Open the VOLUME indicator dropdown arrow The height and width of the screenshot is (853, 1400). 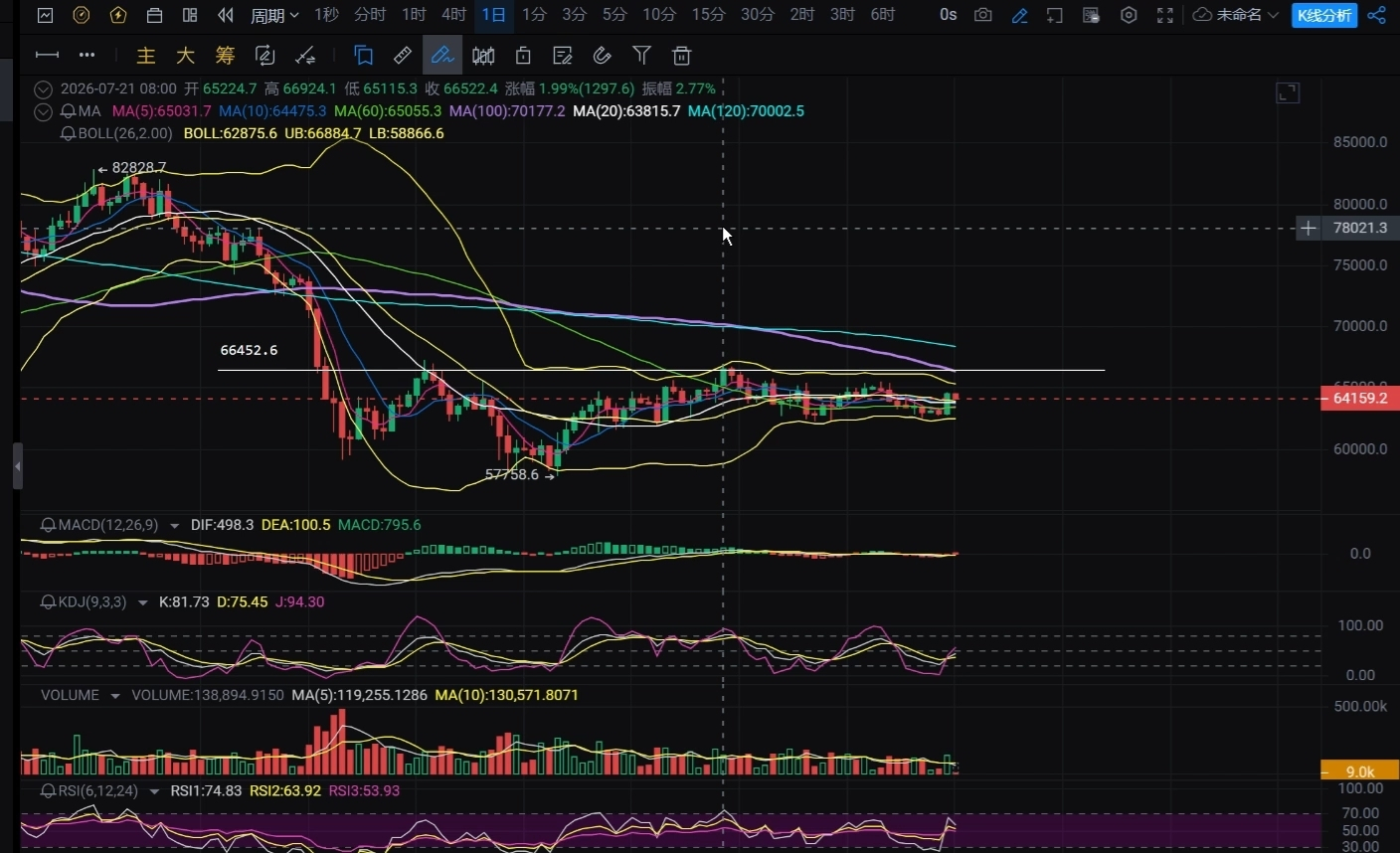click(x=115, y=696)
